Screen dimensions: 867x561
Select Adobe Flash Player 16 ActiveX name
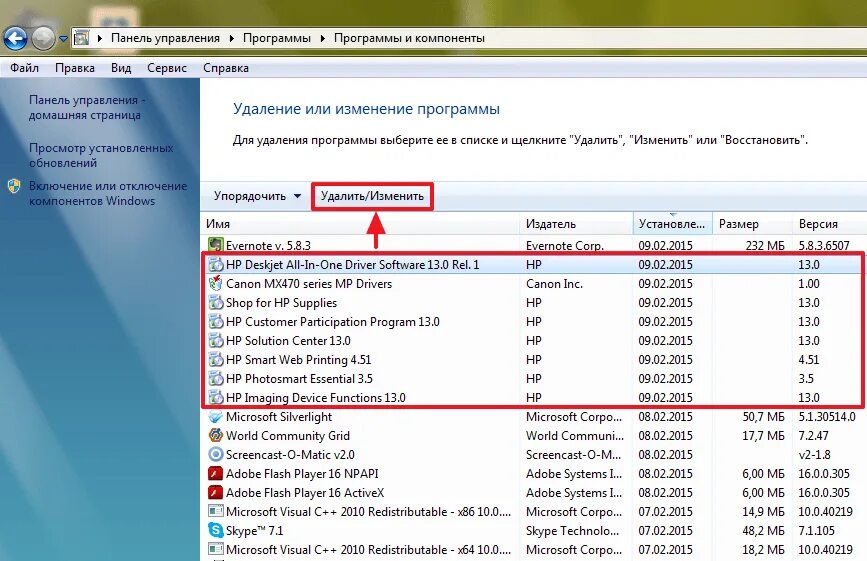point(305,493)
